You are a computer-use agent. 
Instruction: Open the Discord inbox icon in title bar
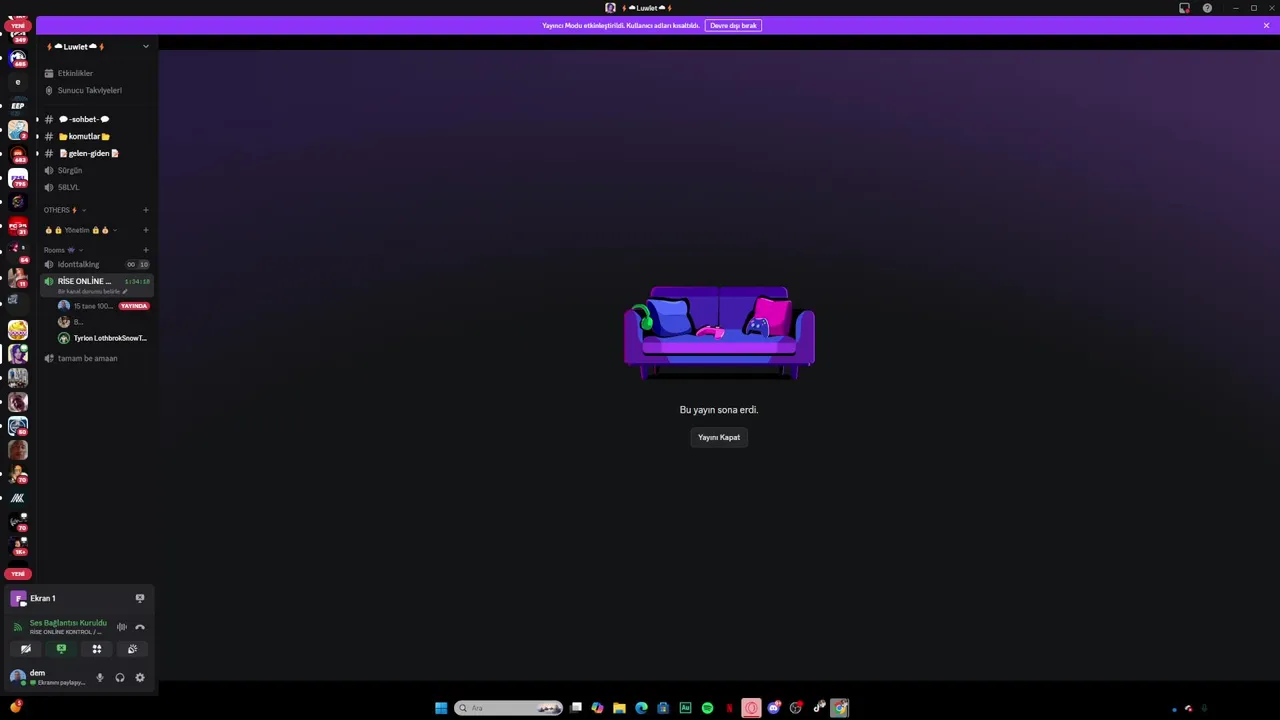[x=1185, y=8]
